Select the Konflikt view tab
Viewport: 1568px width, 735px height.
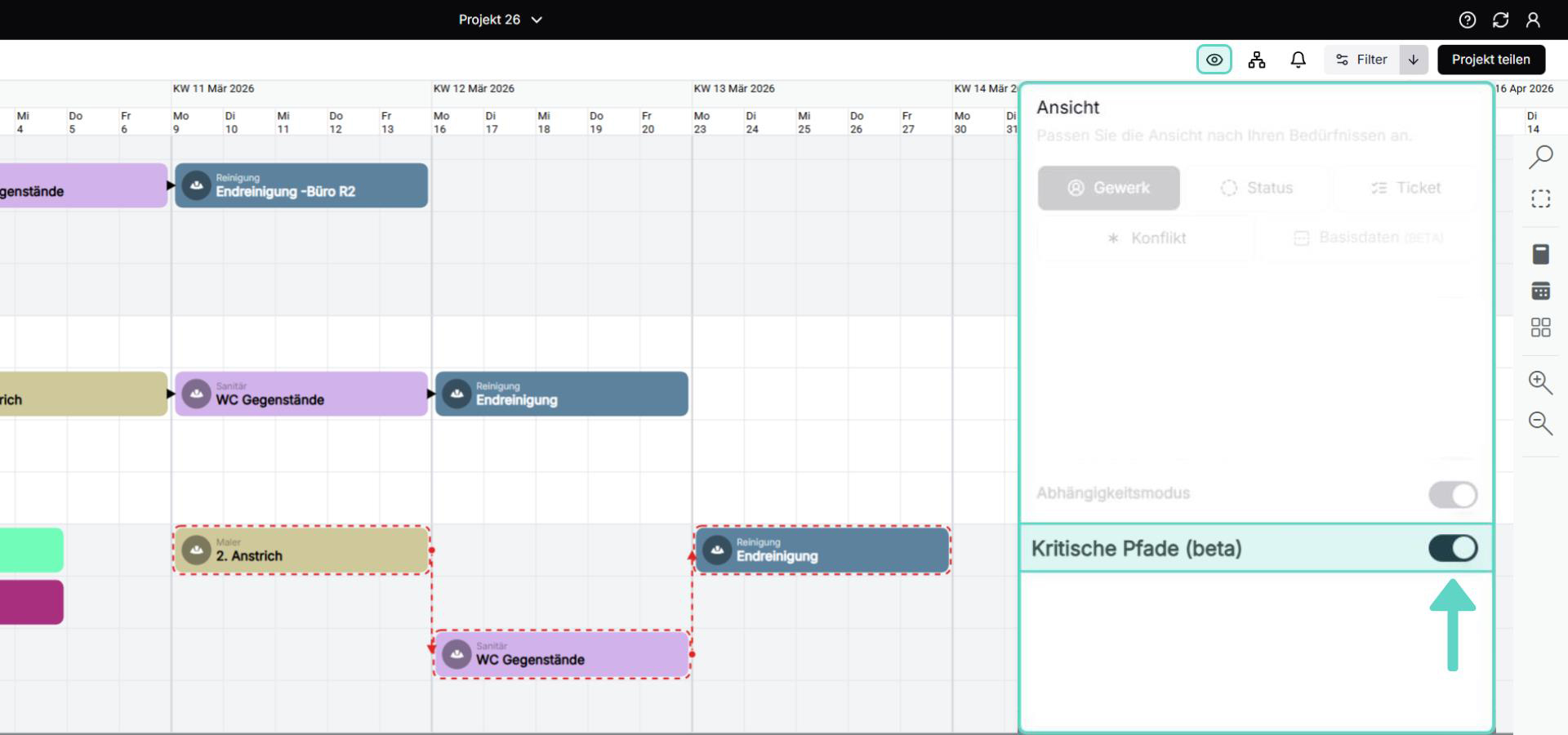pos(1146,238)
